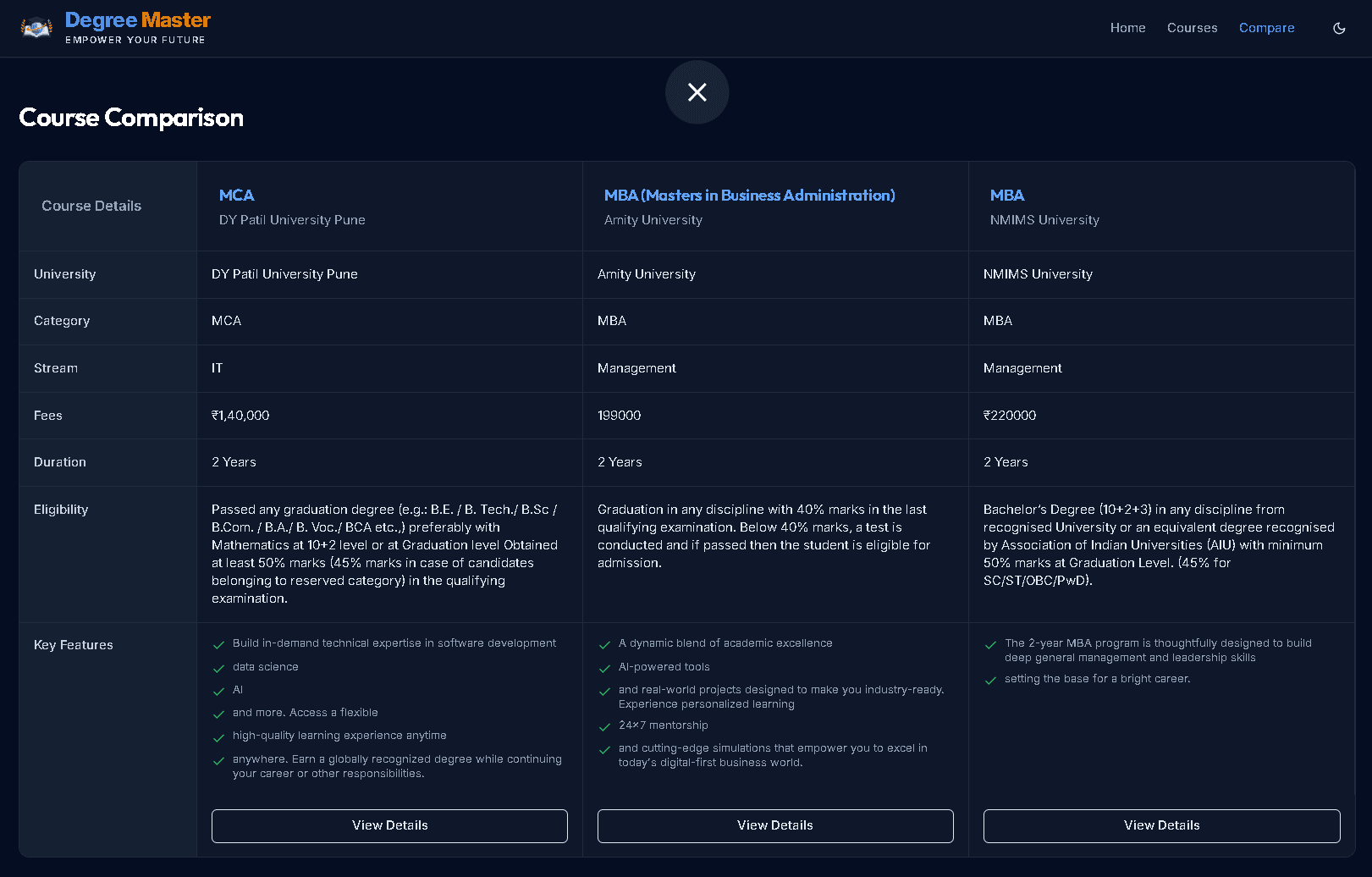Click the Course Comparison heading
Viewport: 1372px width, 877px height.
click(x=131, y=118)
